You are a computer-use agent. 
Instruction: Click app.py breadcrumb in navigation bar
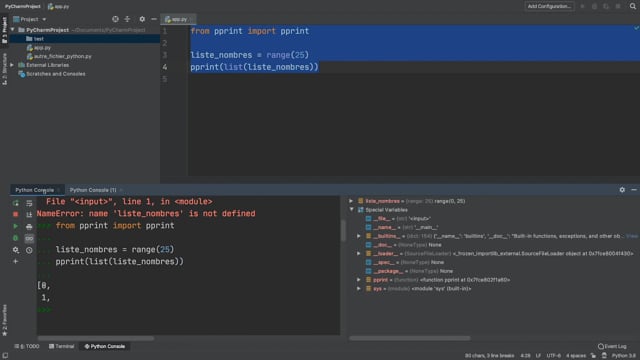coord(58,6)
